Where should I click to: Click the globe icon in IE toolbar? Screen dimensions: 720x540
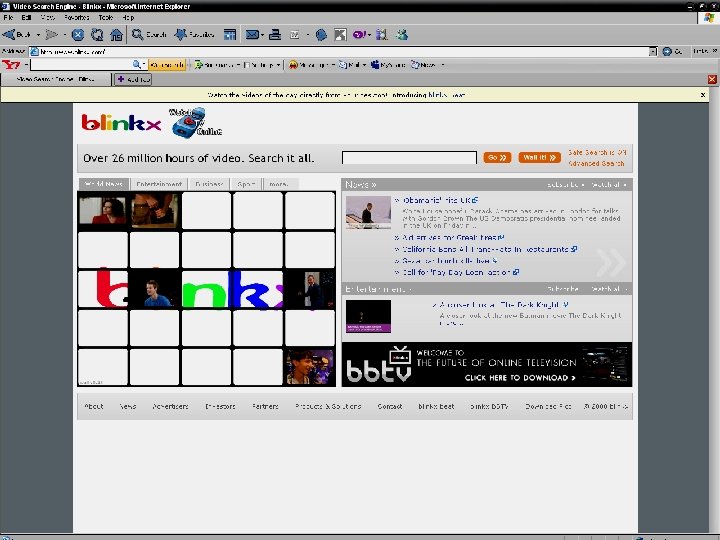pyautogui.click(x=321, y=34)
